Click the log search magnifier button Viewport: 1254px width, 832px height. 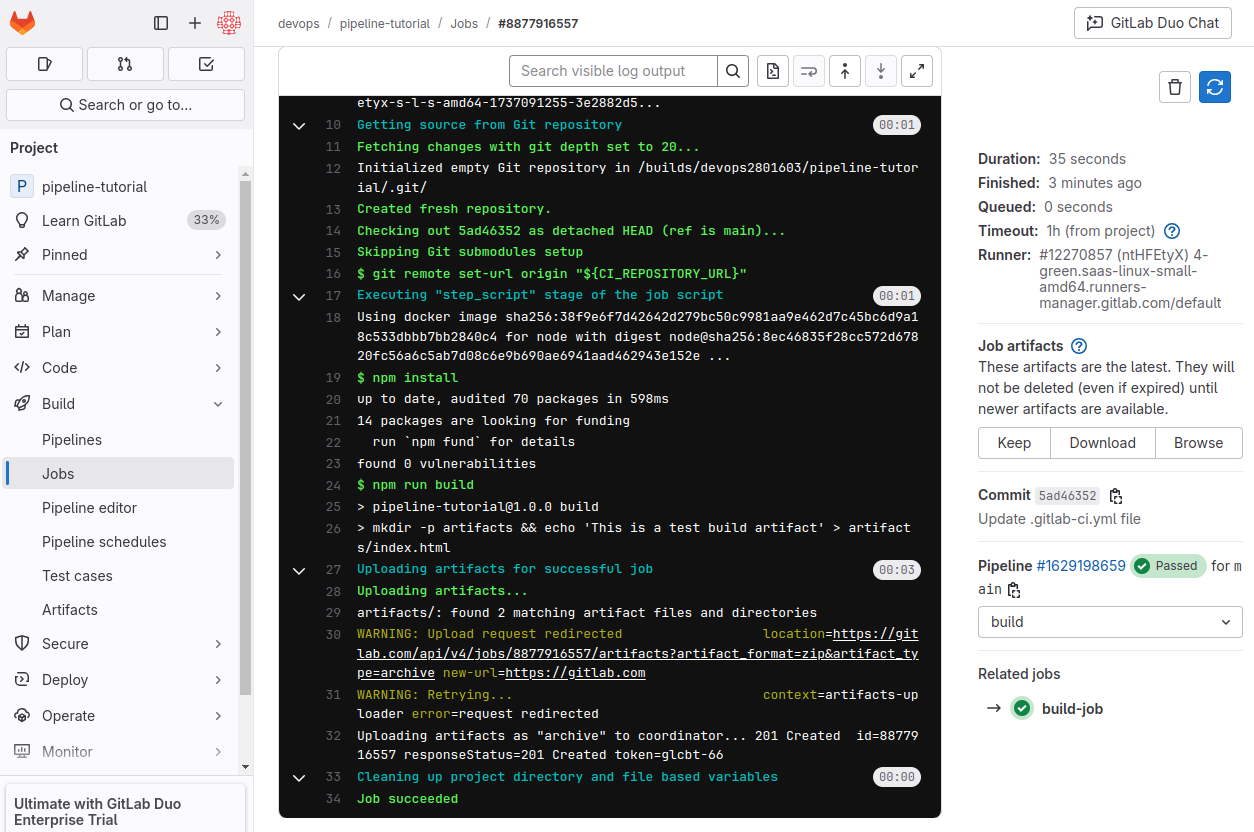click(733, 71)
